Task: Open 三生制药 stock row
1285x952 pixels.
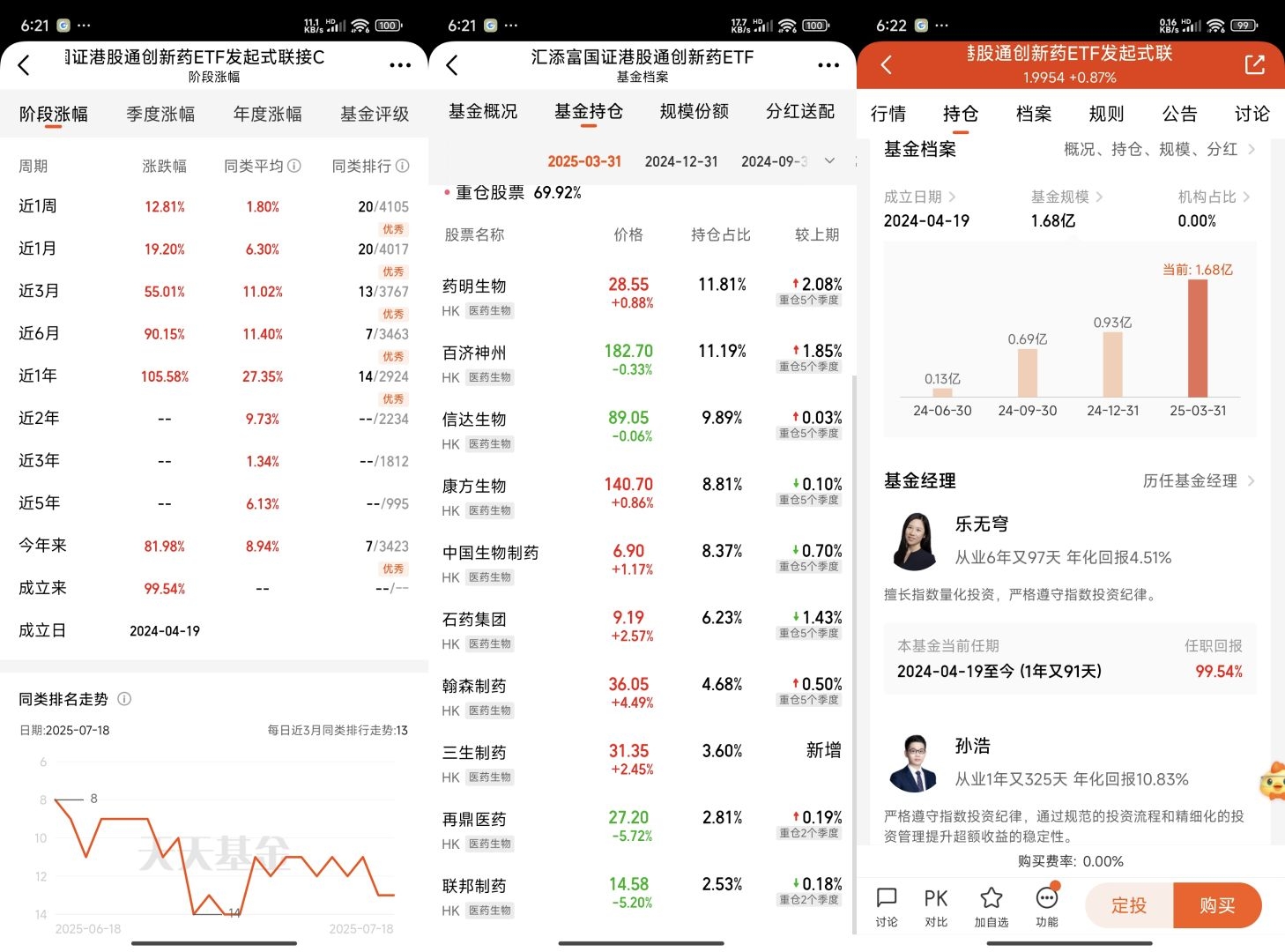Action: pyautogui.click(x=642, y=763)
